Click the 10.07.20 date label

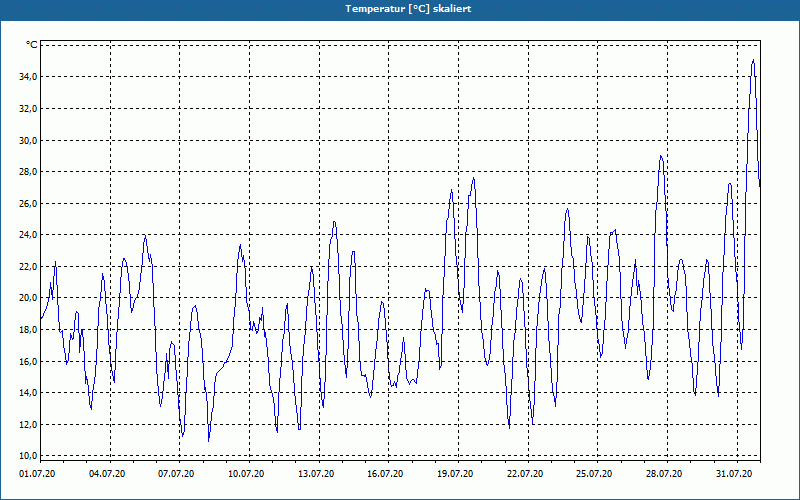tap(246, 474)
